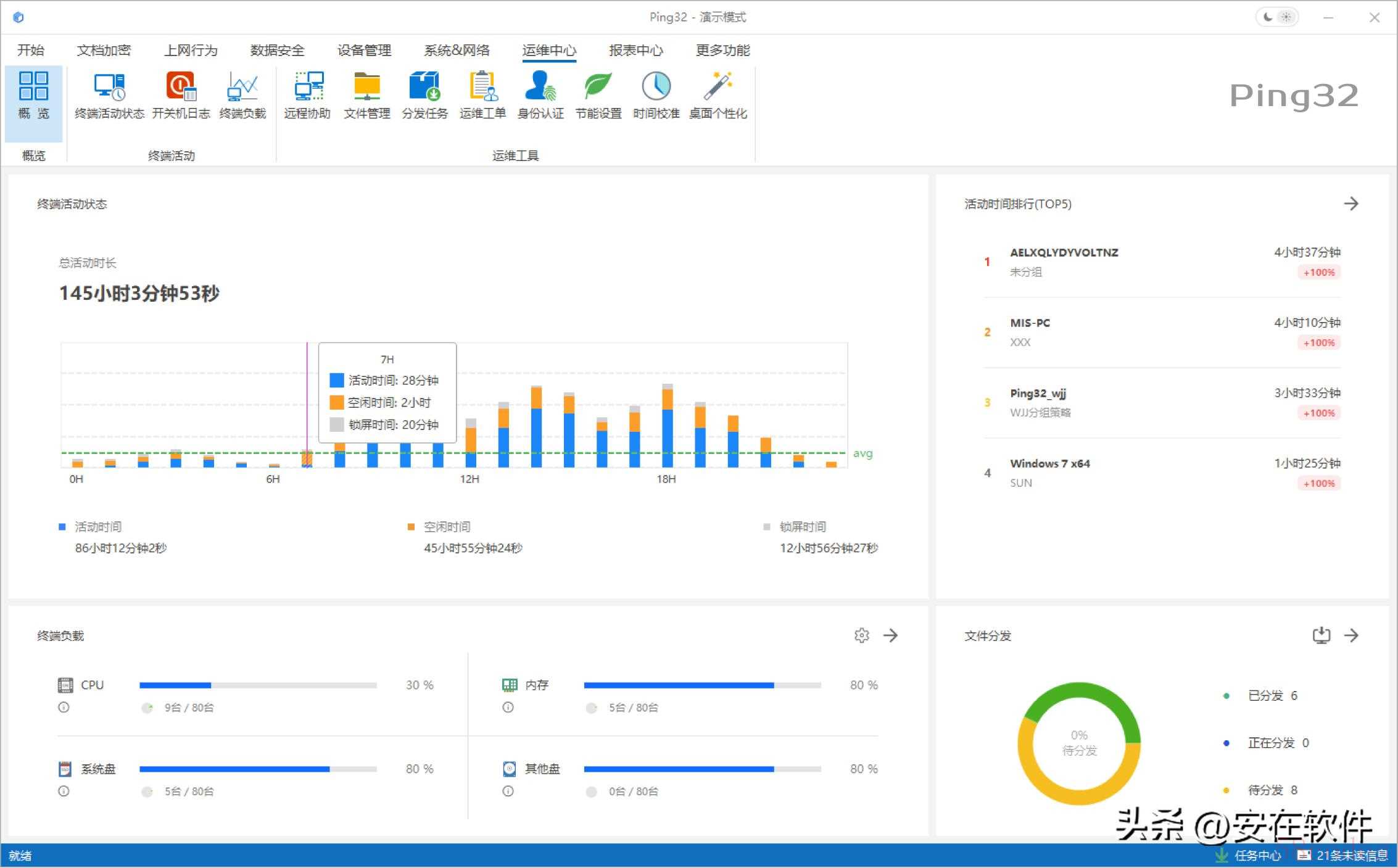This screenshot has height=868, width=1398.
Task: Switch to the 设备管理 tab
Action: click(x=364, y=50)
